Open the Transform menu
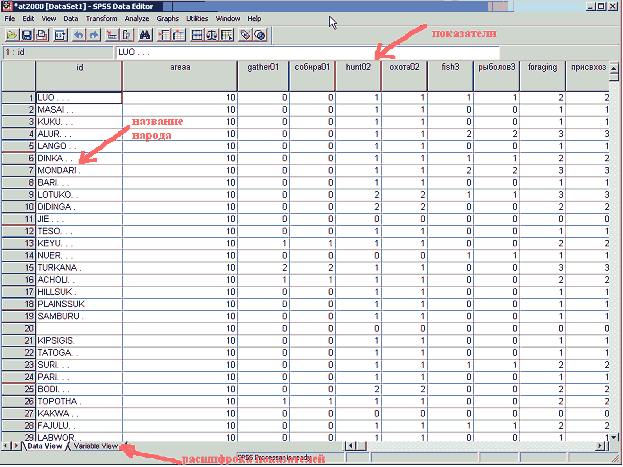 pyautogui.click(x=101, y=19)
